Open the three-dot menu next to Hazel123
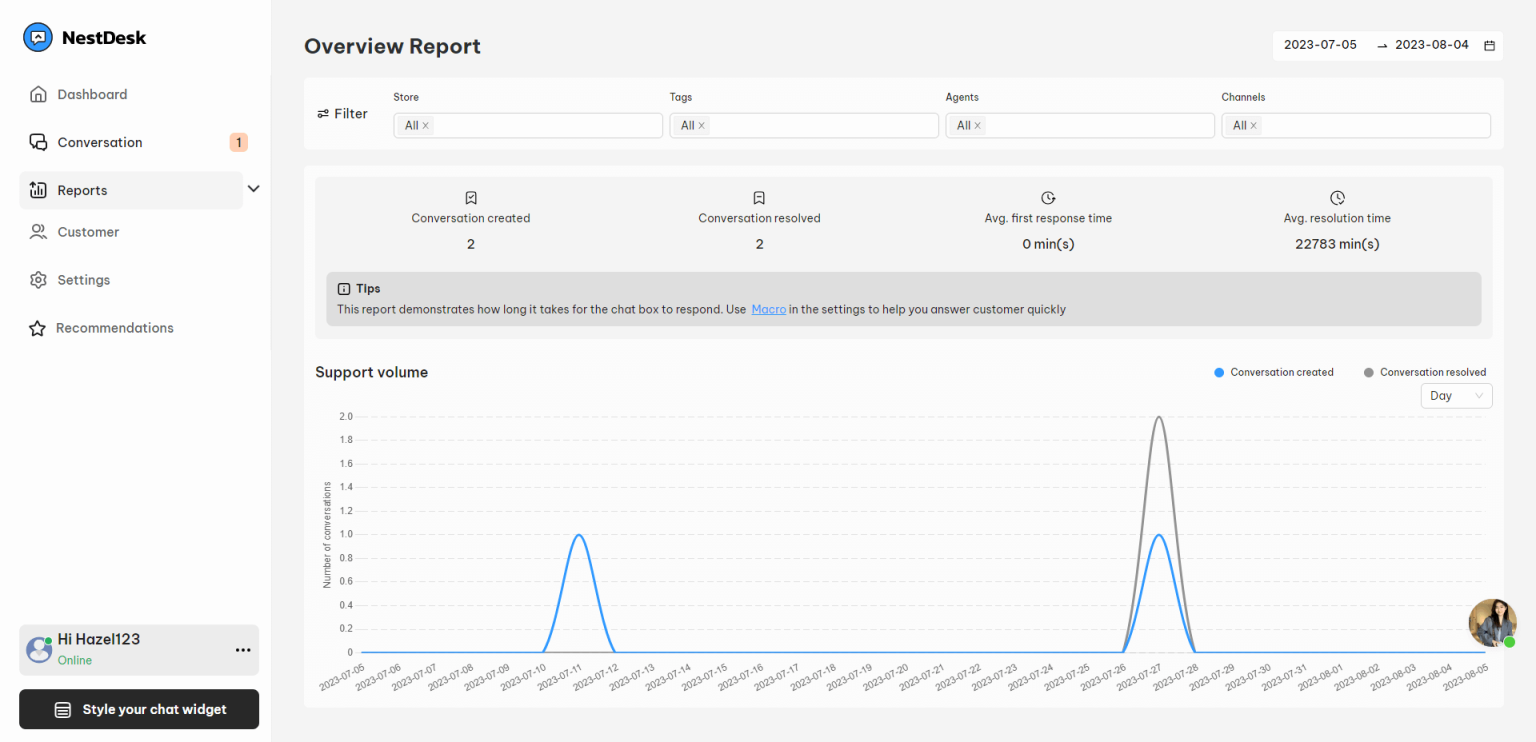This screenshot has height=742, width=1536. pyautogui.click(x=242, y=650)
